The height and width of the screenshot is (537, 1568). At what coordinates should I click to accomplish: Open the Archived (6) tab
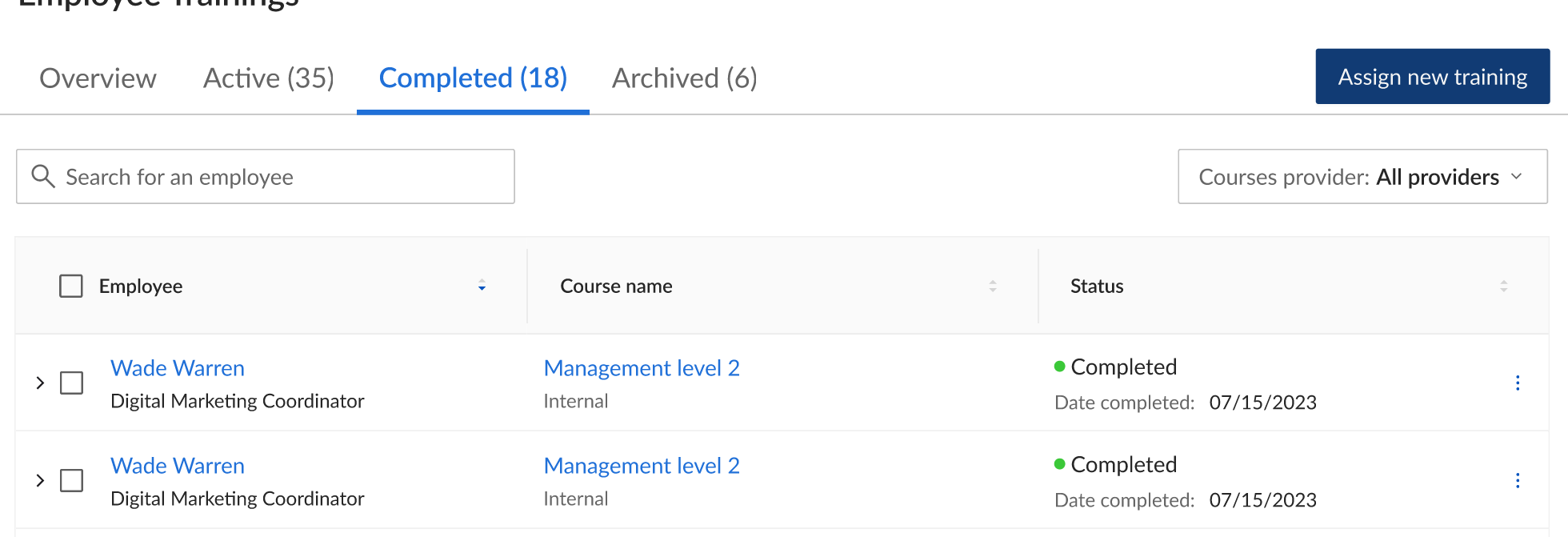(x=684, y=78)
